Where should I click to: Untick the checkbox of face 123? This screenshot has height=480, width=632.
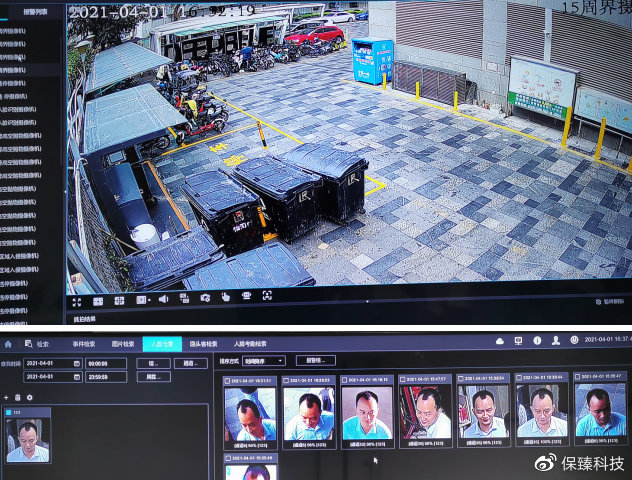coord(8,412)
